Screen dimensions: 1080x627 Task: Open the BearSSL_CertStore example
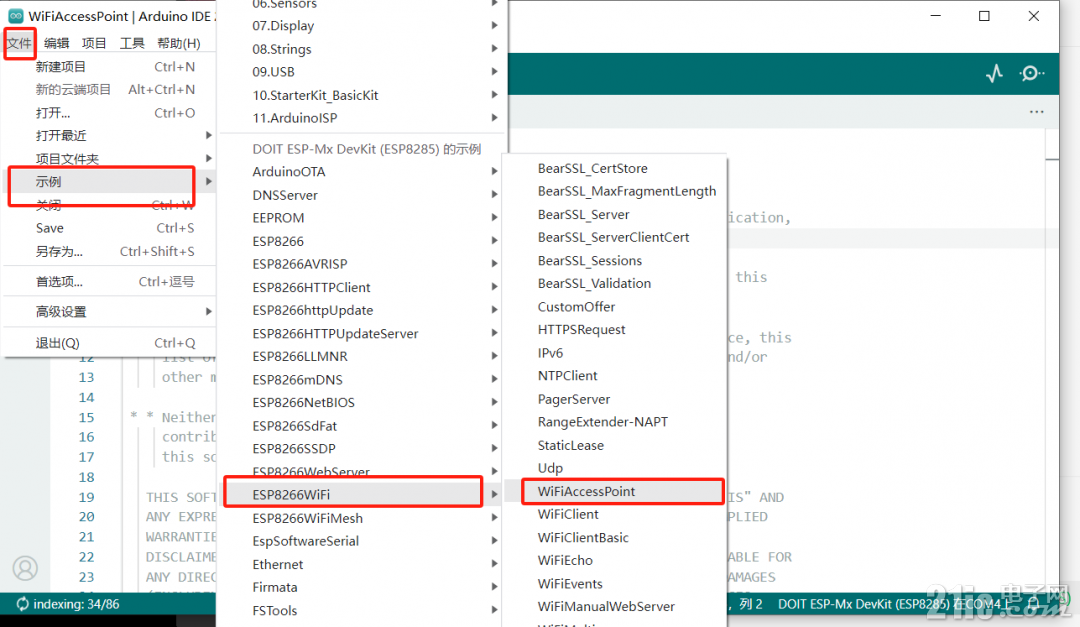click(614, 168)
